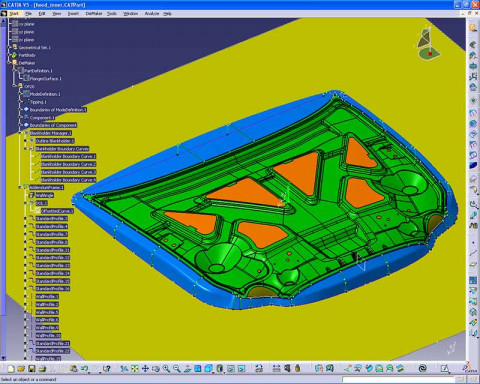The width and height of the screenshot is (480, 384).
Task: Collapse the DieMaker tree node
Action: (9, 63)
